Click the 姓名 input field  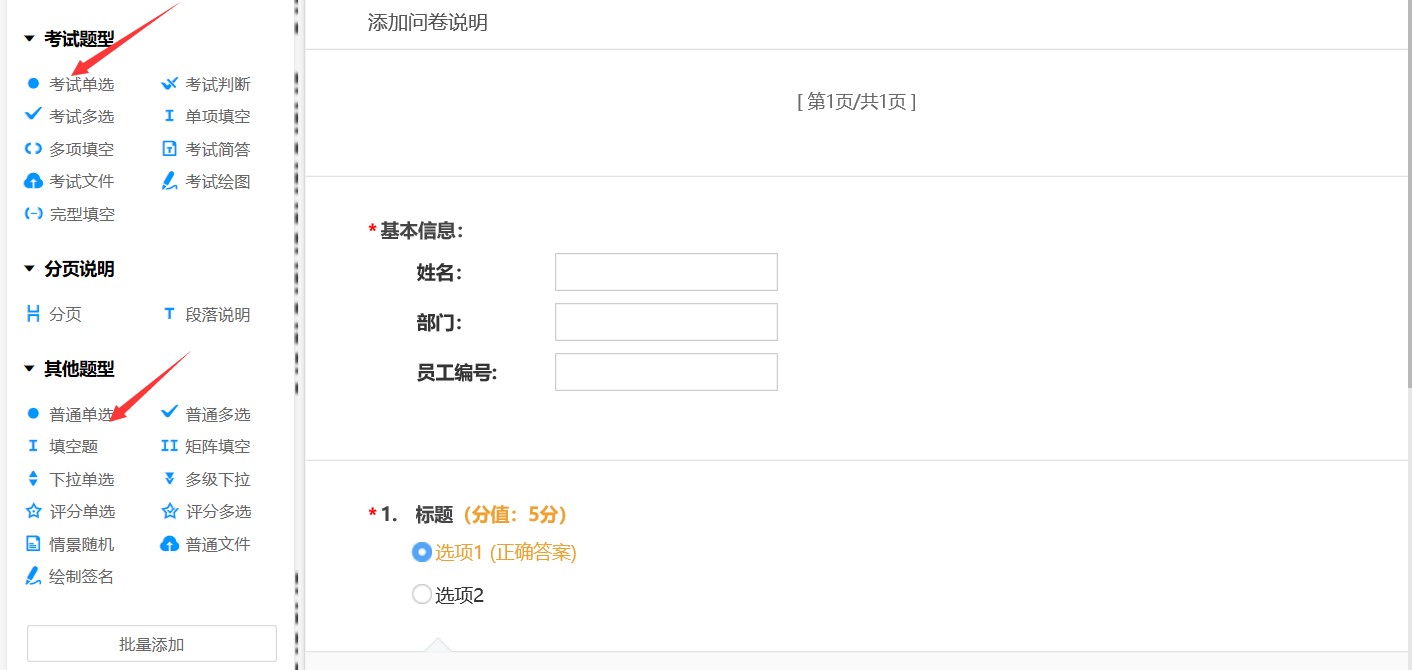(x=666, y=272)
